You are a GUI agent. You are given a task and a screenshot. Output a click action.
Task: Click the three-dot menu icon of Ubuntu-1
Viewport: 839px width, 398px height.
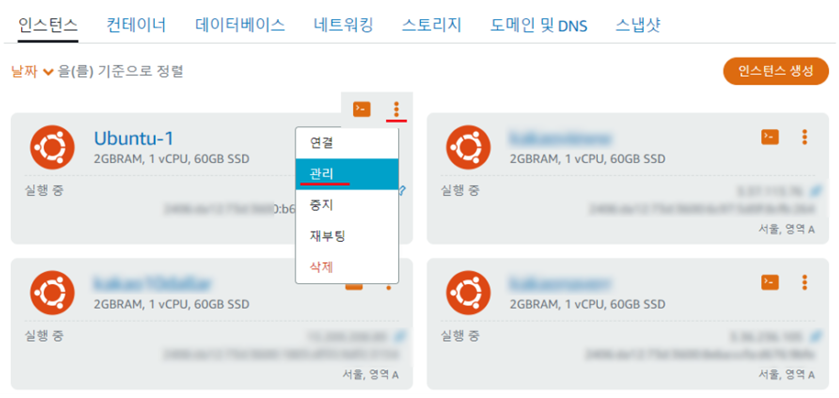396,110
